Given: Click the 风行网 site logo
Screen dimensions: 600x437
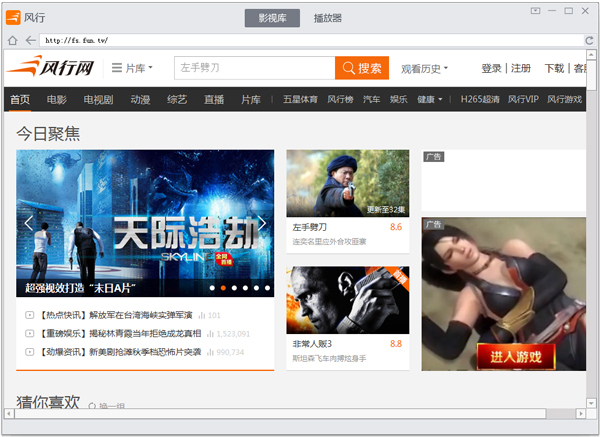Looking at the screenshot, I should pyautogui.click(x=51, y=66).
